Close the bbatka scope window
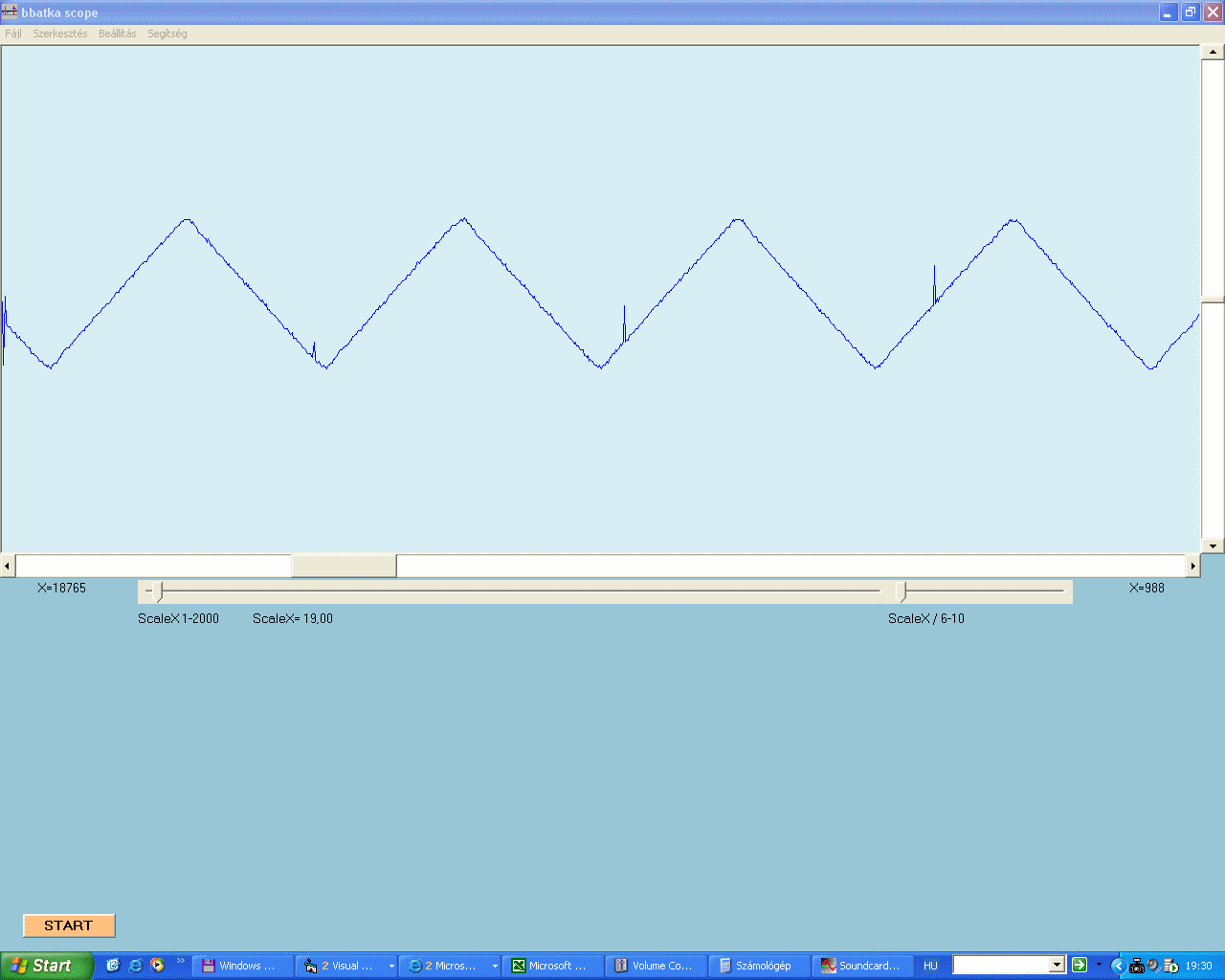This screenshot has width=1225, height=980. click(1213, 12)
